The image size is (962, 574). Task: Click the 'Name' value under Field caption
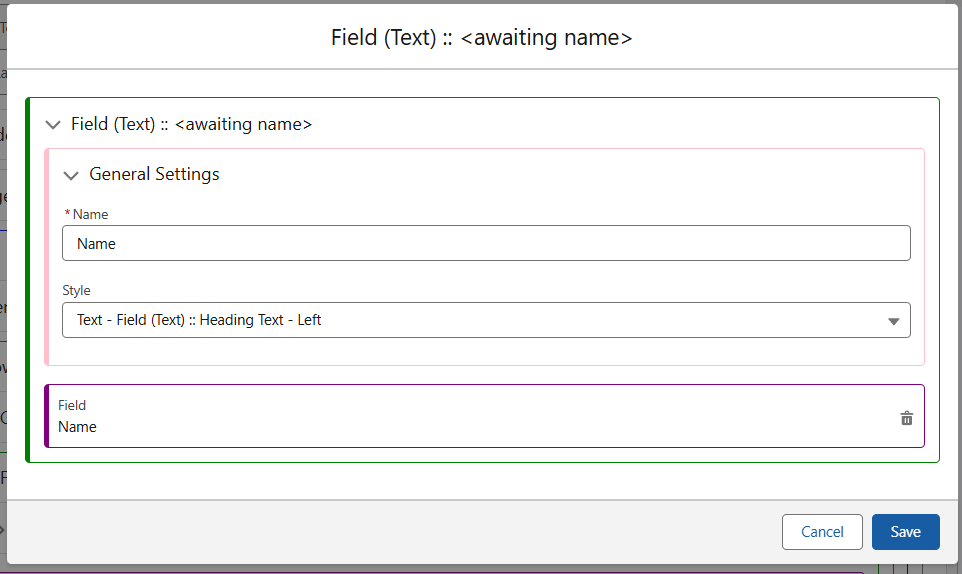tap(77, 427)
